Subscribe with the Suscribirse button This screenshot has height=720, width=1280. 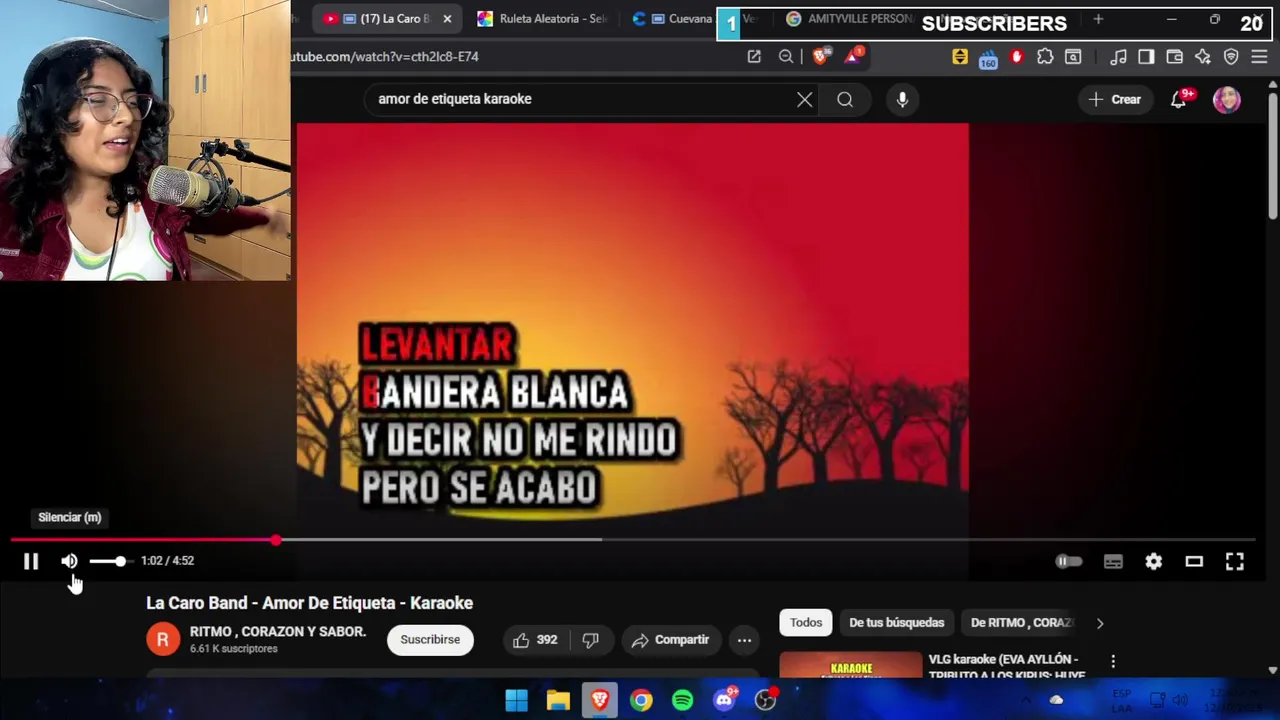click(430, 640)
